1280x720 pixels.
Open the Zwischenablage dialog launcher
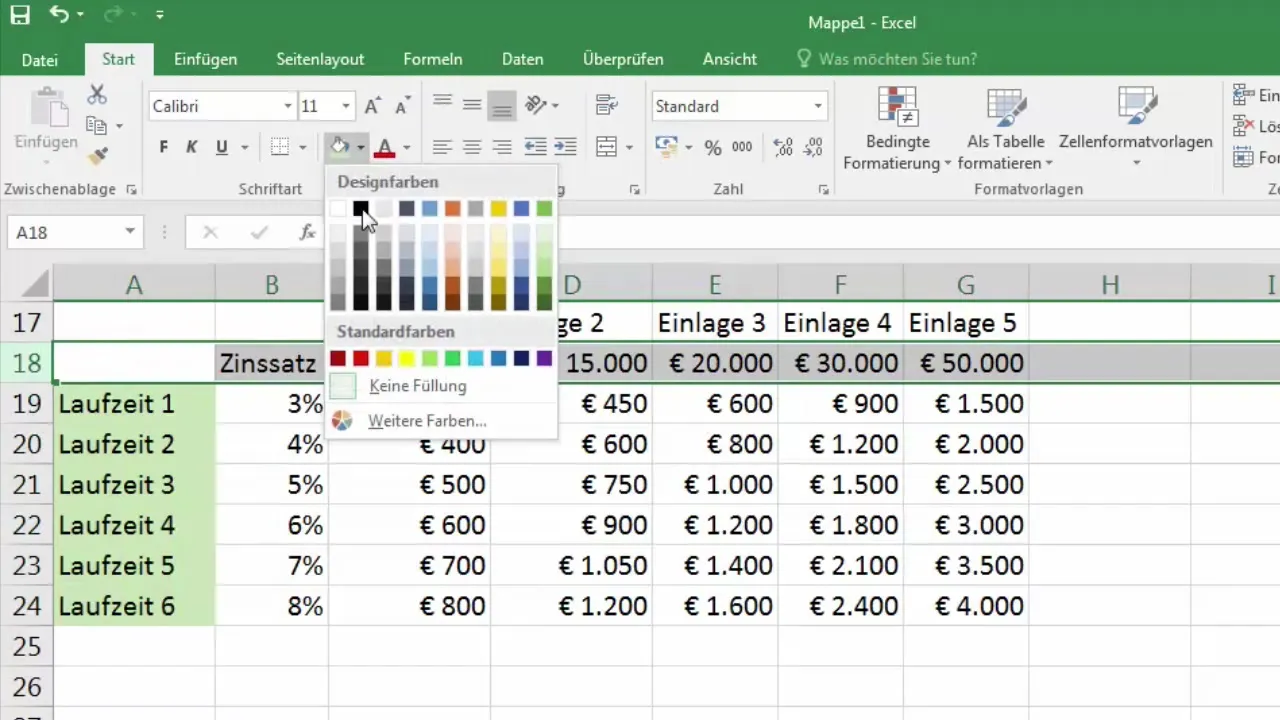(132, 189)
